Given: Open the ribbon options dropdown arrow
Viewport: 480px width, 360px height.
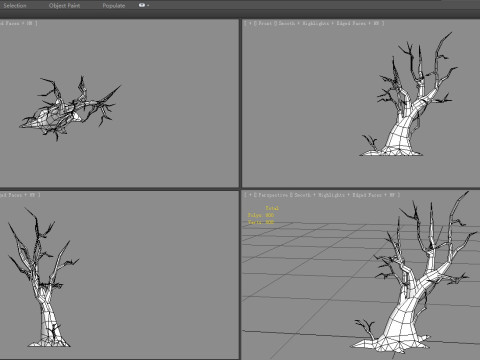Looking at the screenshot, I should 148,6.
